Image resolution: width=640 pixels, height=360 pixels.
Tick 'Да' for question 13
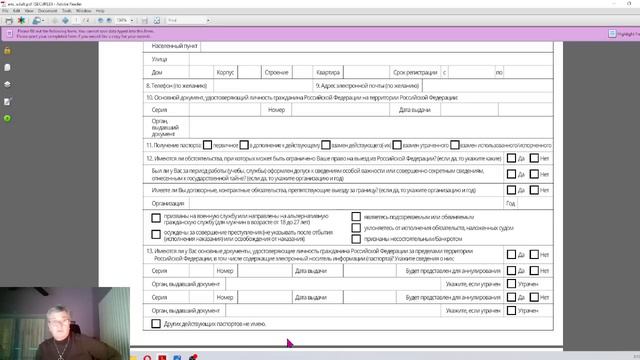click(x=511, y=254)
